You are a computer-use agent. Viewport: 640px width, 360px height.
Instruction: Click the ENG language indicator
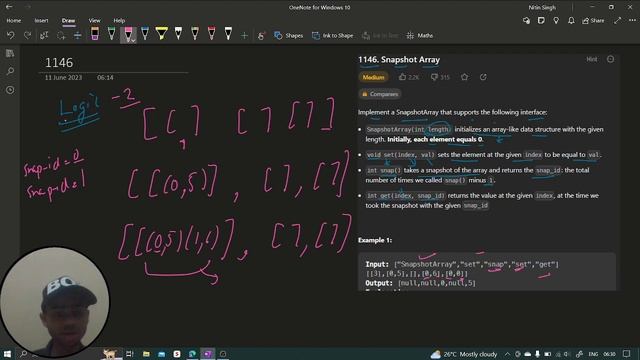(593, 354)
